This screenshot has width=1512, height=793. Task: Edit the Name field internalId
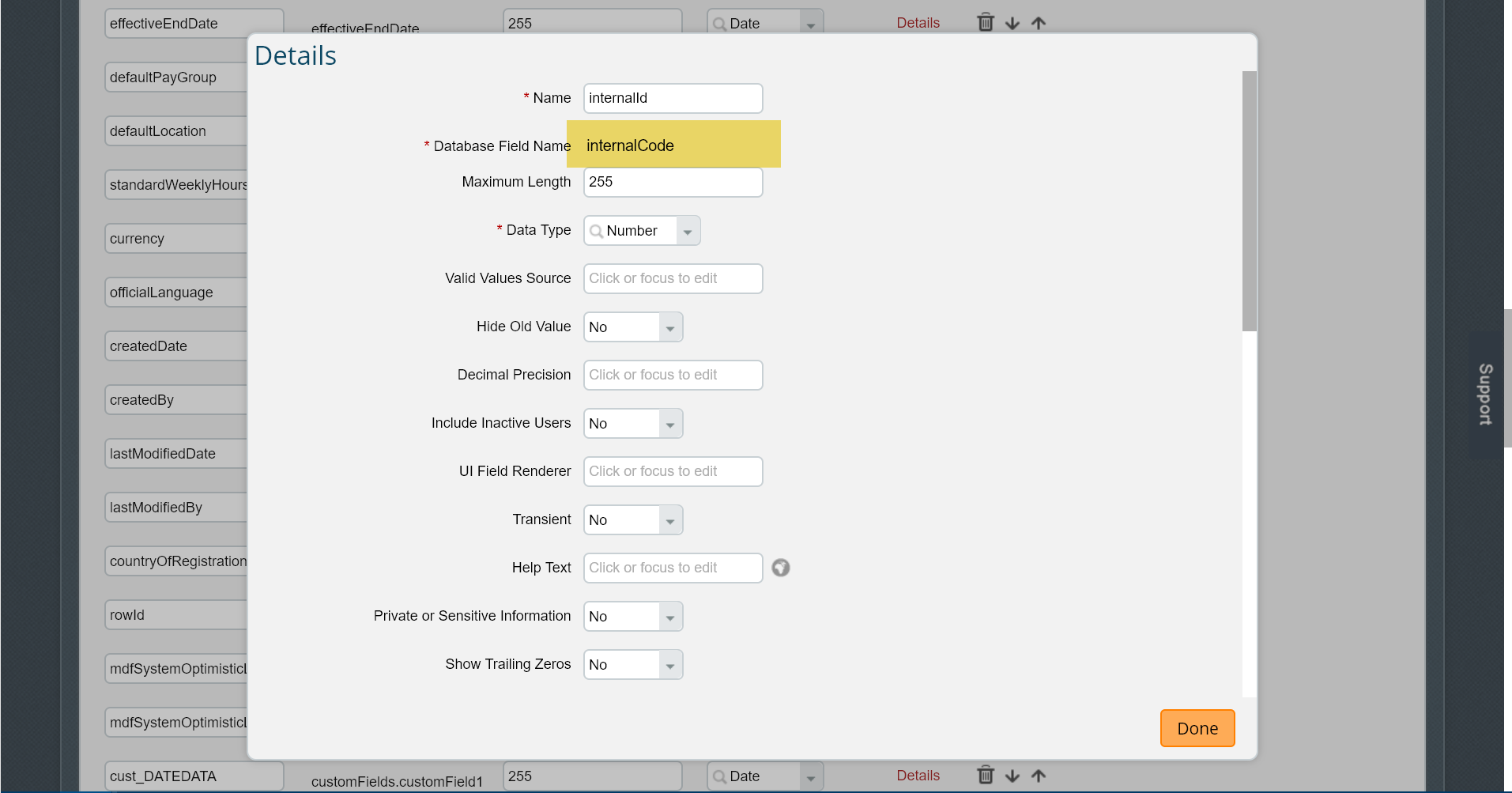click(x=673, y=98)
